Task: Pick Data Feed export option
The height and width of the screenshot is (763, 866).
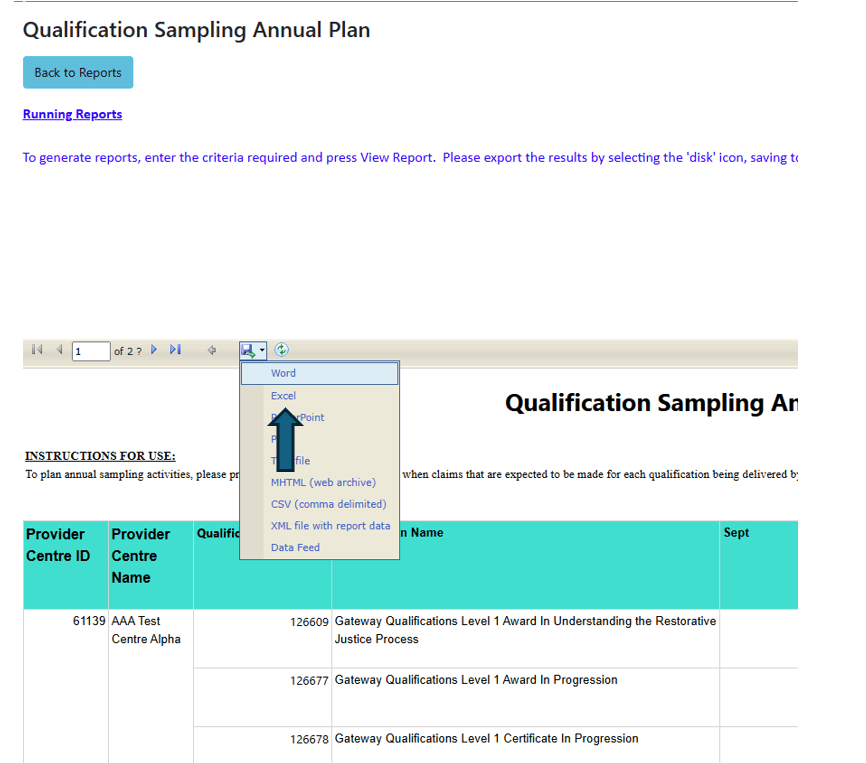Action: (x=295, y=548)
